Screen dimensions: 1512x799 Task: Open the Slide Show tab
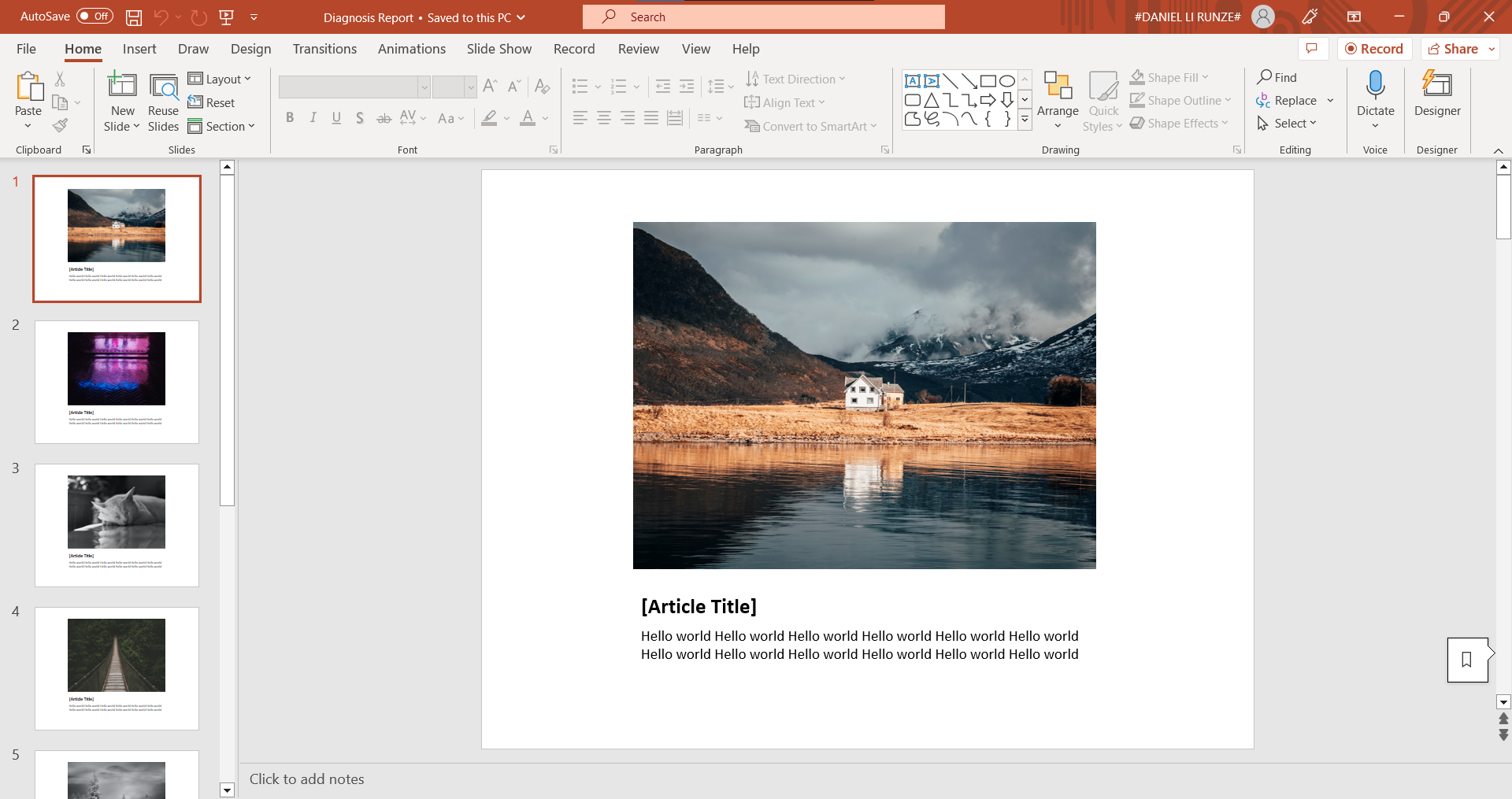click(x=498, y=49)
